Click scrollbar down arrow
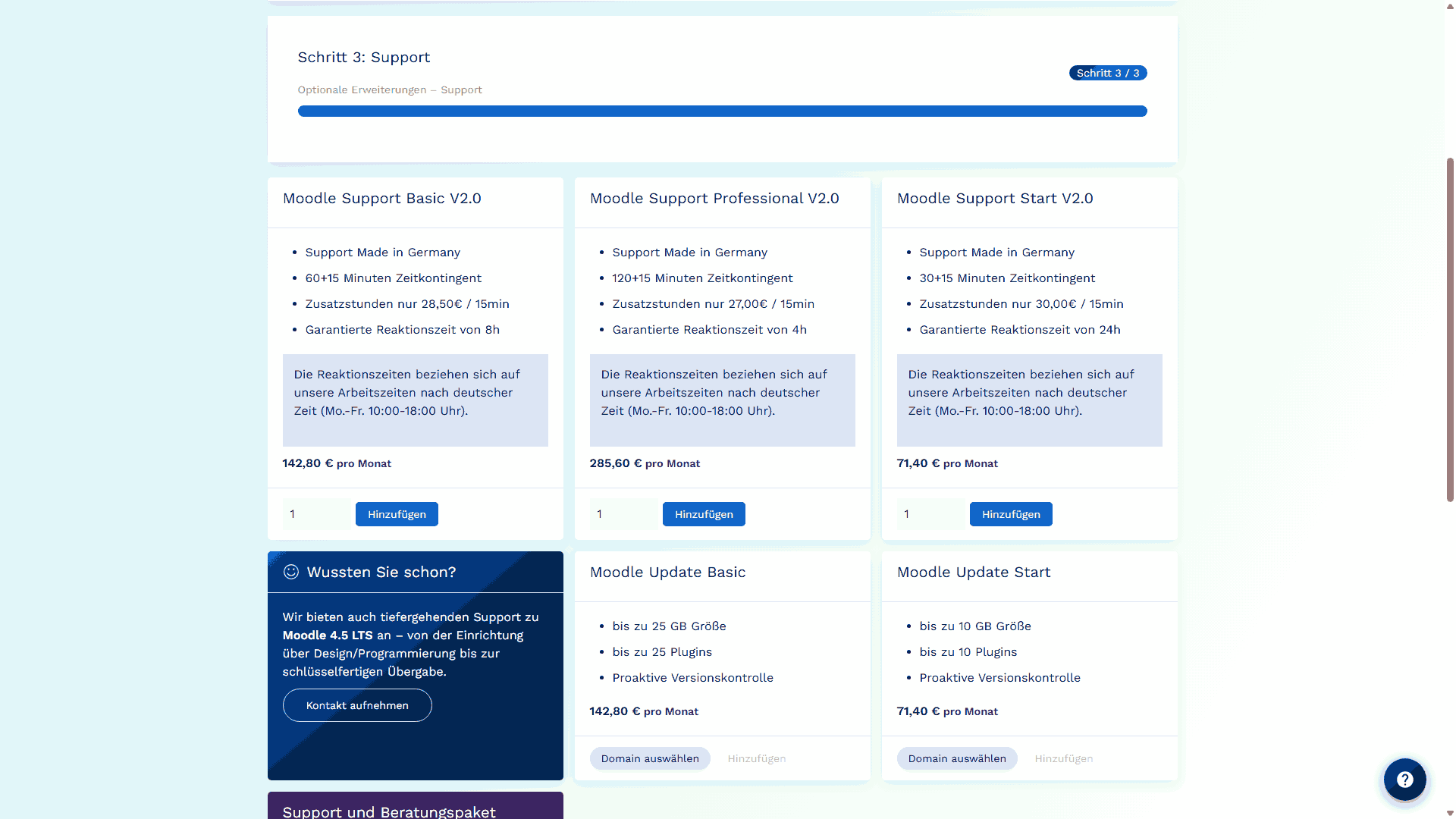Image resolution: width=1456 pixels, height=819 pixels. (x=1450, y=813)
